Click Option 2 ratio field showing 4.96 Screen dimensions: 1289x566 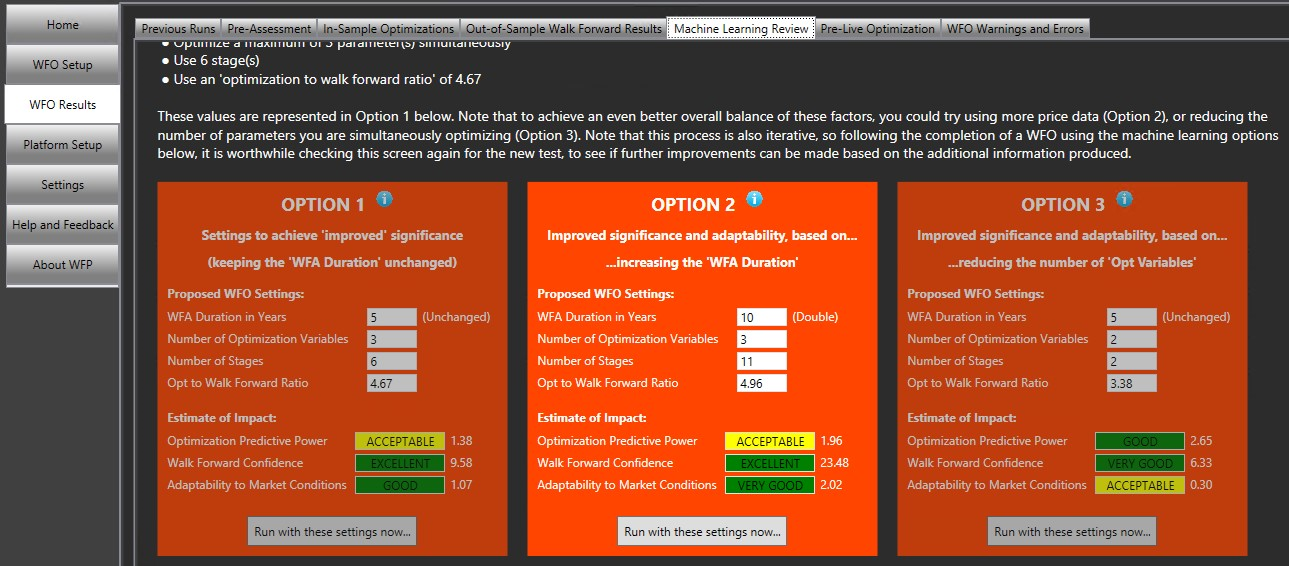click(762, 383)
